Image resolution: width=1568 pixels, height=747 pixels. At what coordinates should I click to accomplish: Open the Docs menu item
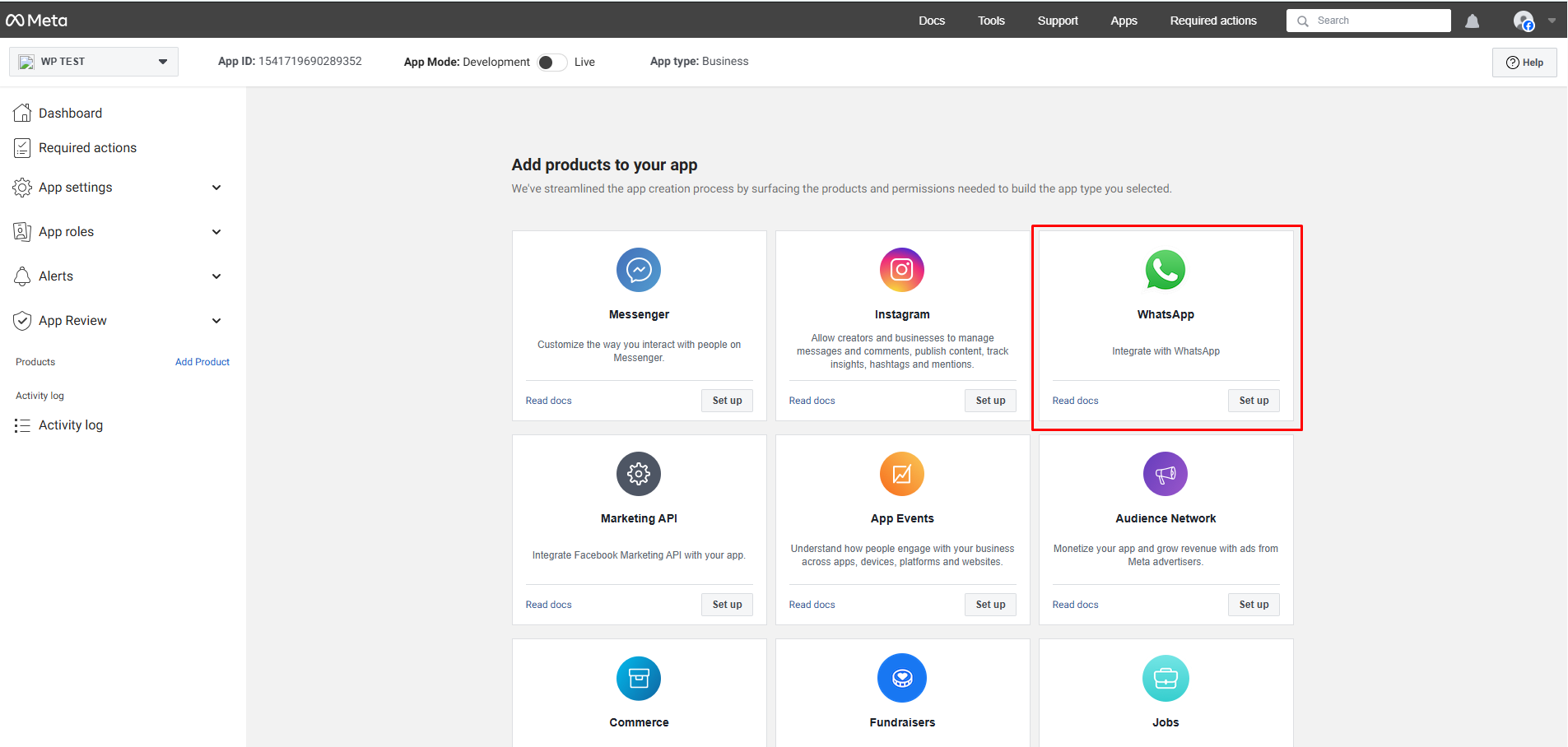coord(931,21)
